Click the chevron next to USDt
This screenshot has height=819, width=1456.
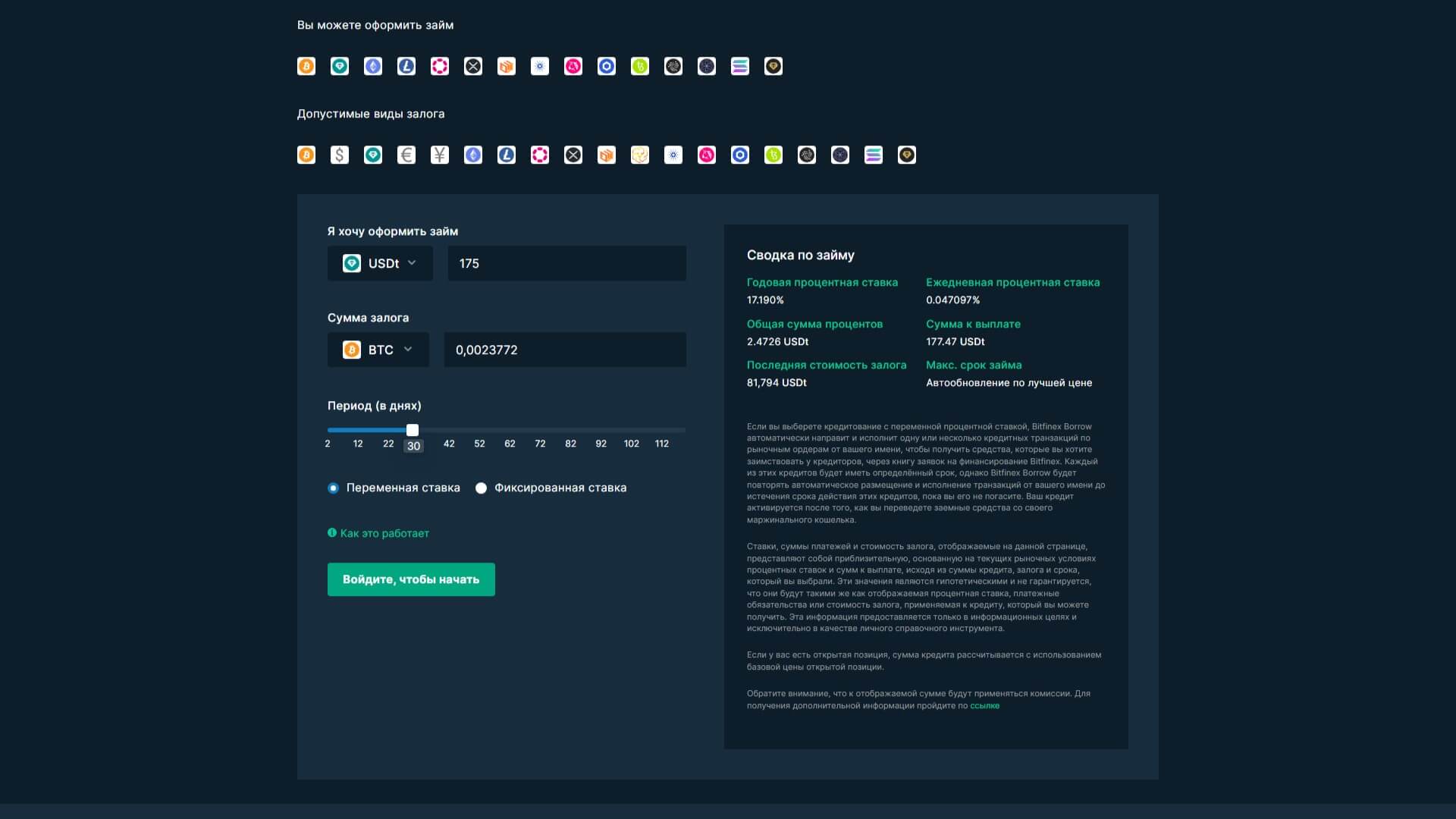(x=412, y=263)
